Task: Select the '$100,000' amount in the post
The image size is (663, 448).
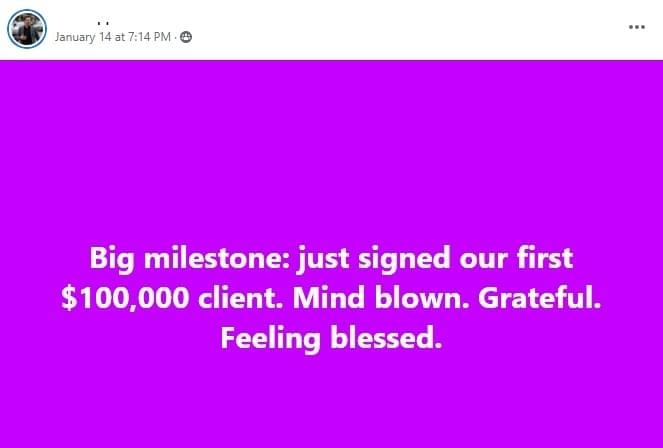Action: tap(125, 298)
